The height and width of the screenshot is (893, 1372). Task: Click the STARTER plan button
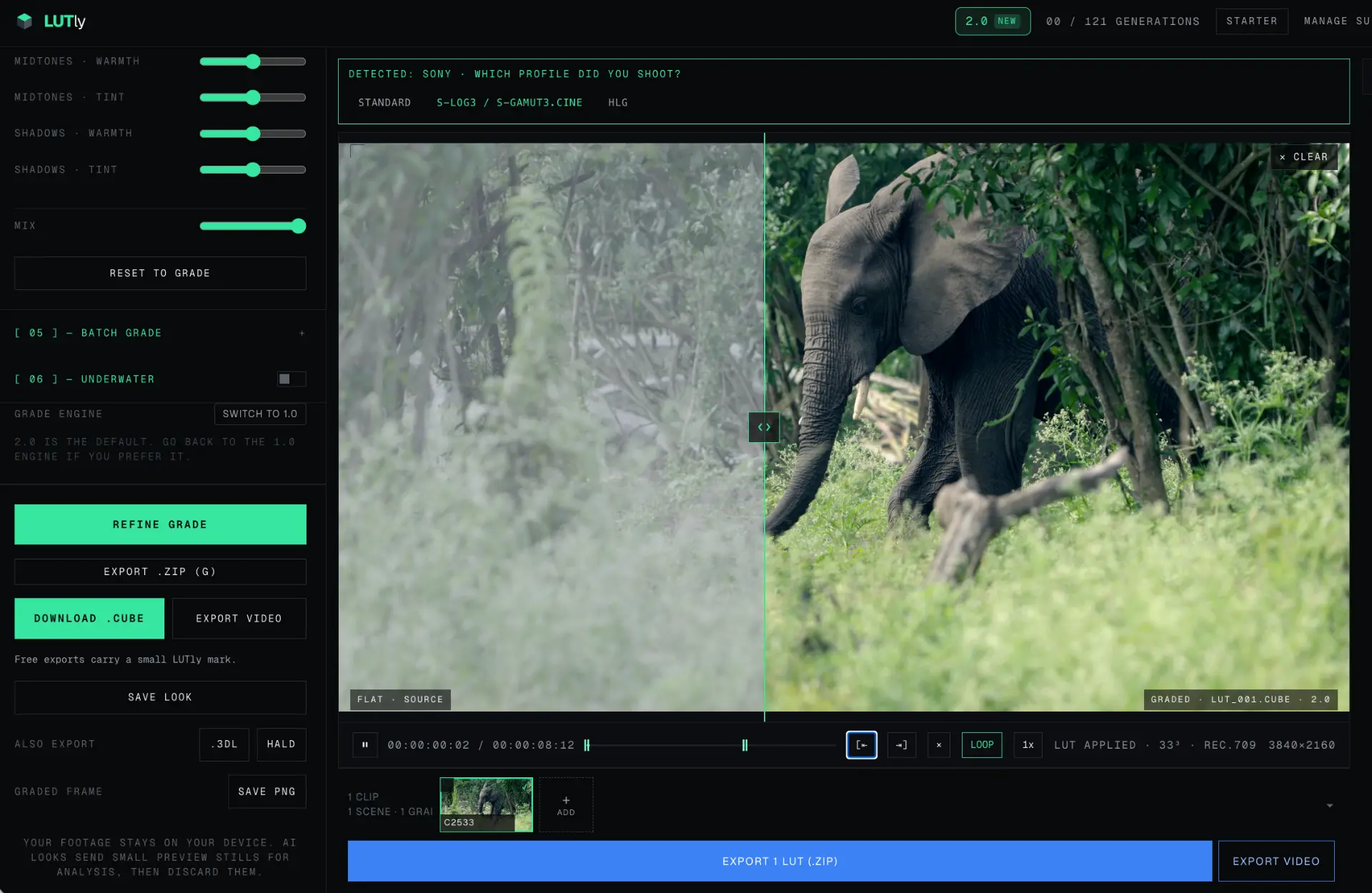[x=1252, y=21]
